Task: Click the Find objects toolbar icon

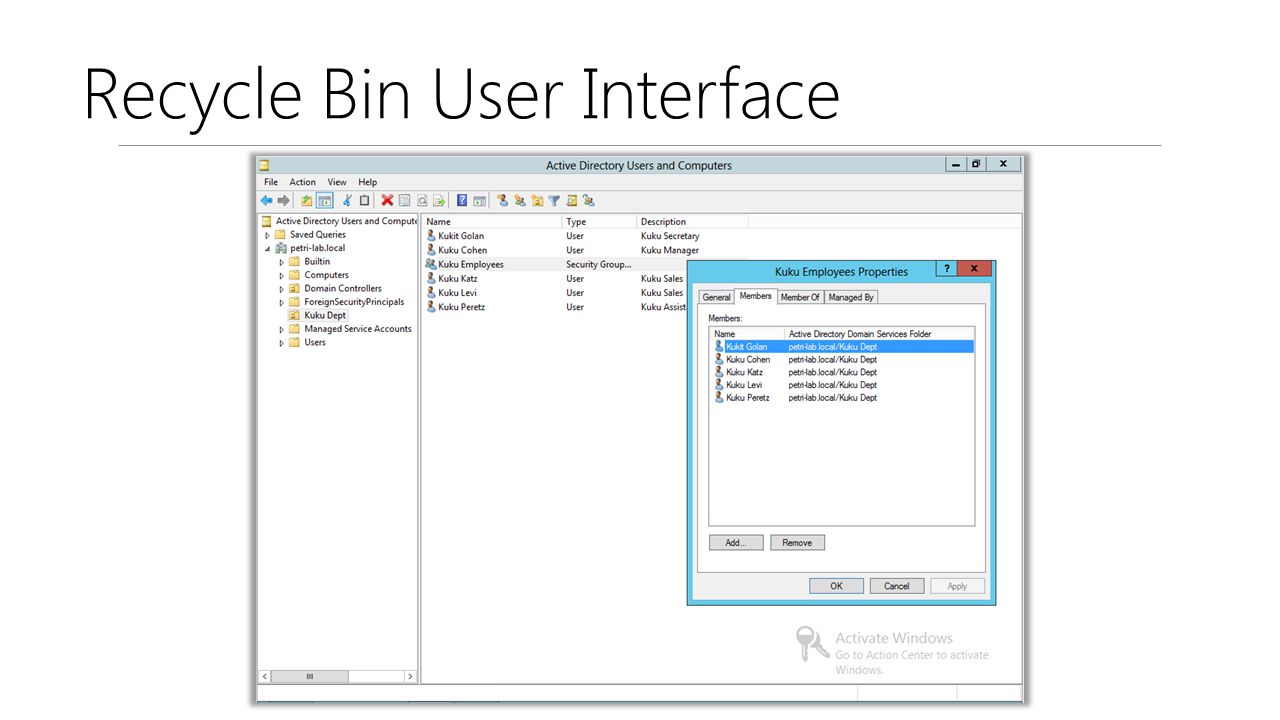Action: (x=571, y=200)
